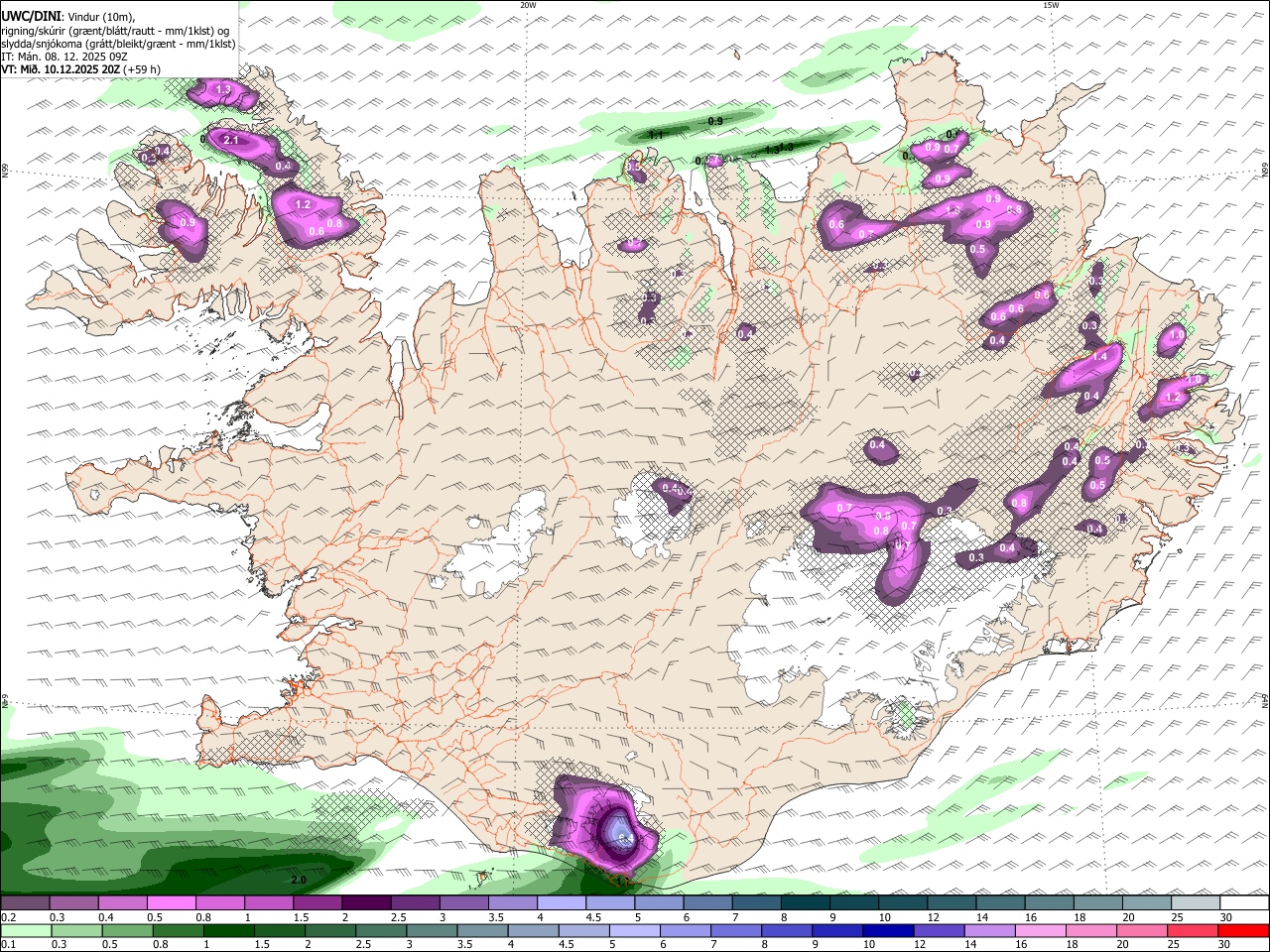Screen dimensions: 1270x952
Task: Select navy blue 10 swatch in lower legend
Action: coord(888,931)
